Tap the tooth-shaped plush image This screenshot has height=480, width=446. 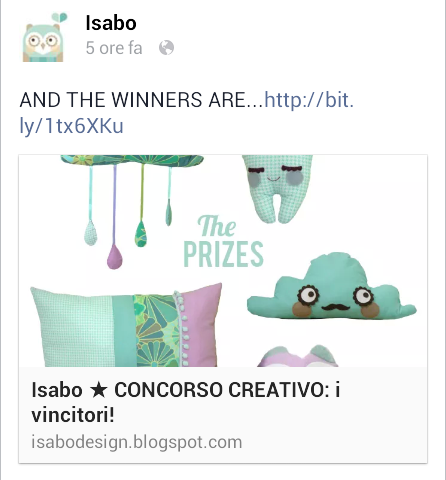tap(277, 188)
